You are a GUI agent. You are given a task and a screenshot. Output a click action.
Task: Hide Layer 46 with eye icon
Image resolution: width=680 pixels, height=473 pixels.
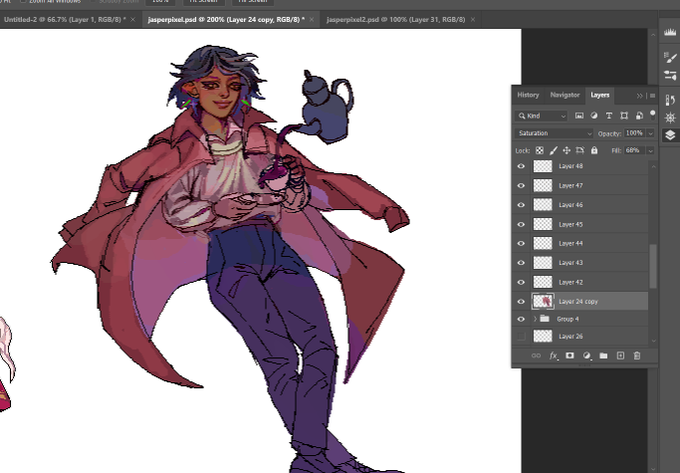521,205
